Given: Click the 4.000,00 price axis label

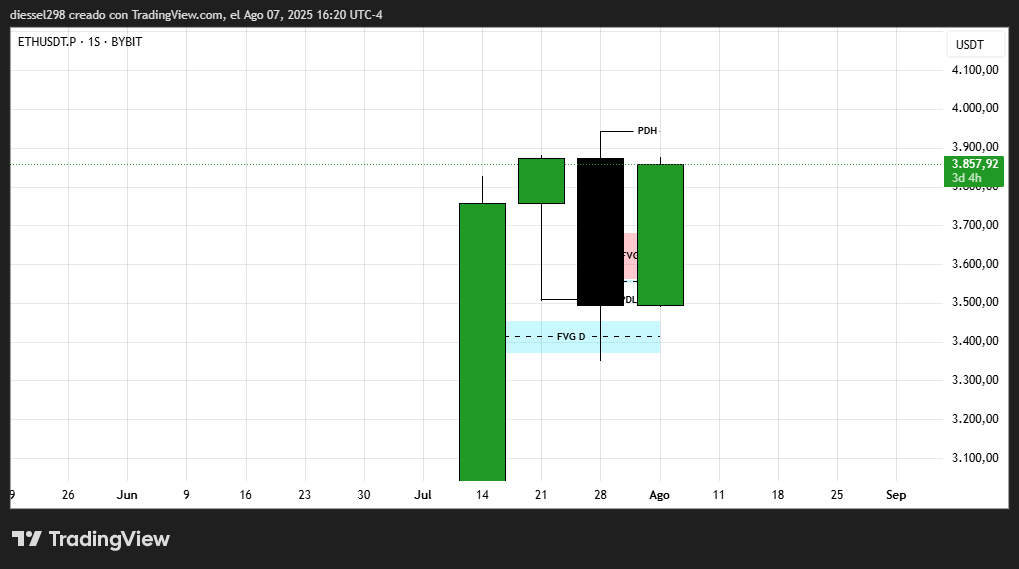Looking at the screenshot, I should coord(975,108).
